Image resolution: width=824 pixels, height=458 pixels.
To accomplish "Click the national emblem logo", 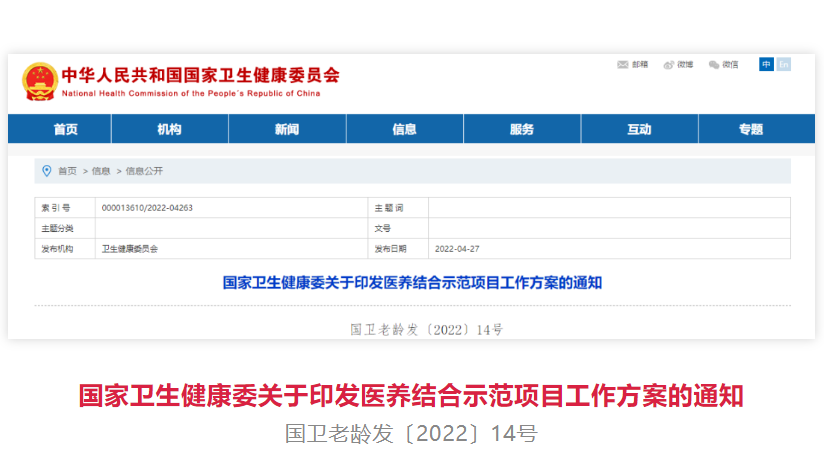I will click(40, 80).
